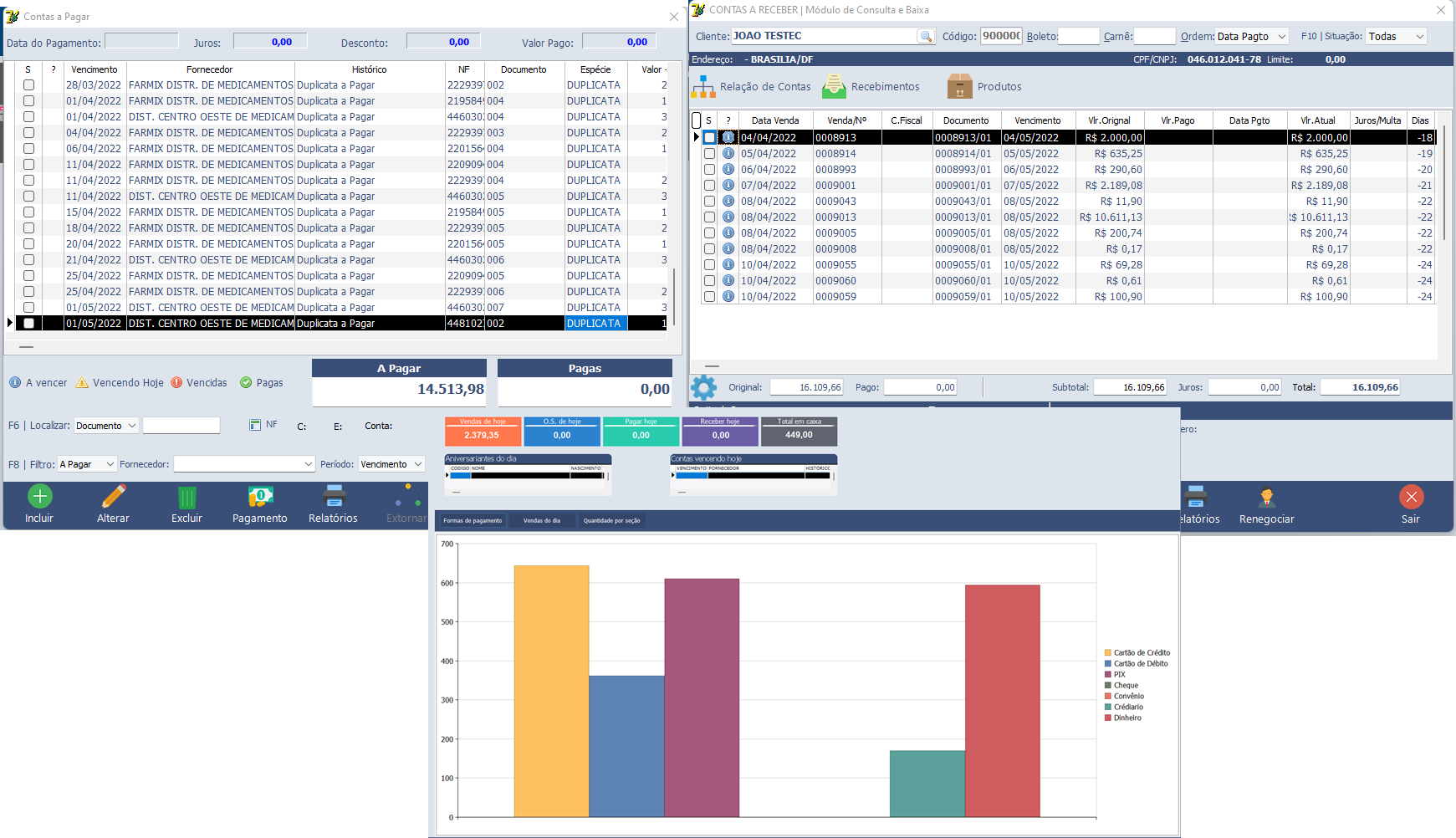This screenshot has height=838, width=1456.
Task: Tick checkbox of the 28/03/2022 FARMIX row
Action: coord(28,85)
